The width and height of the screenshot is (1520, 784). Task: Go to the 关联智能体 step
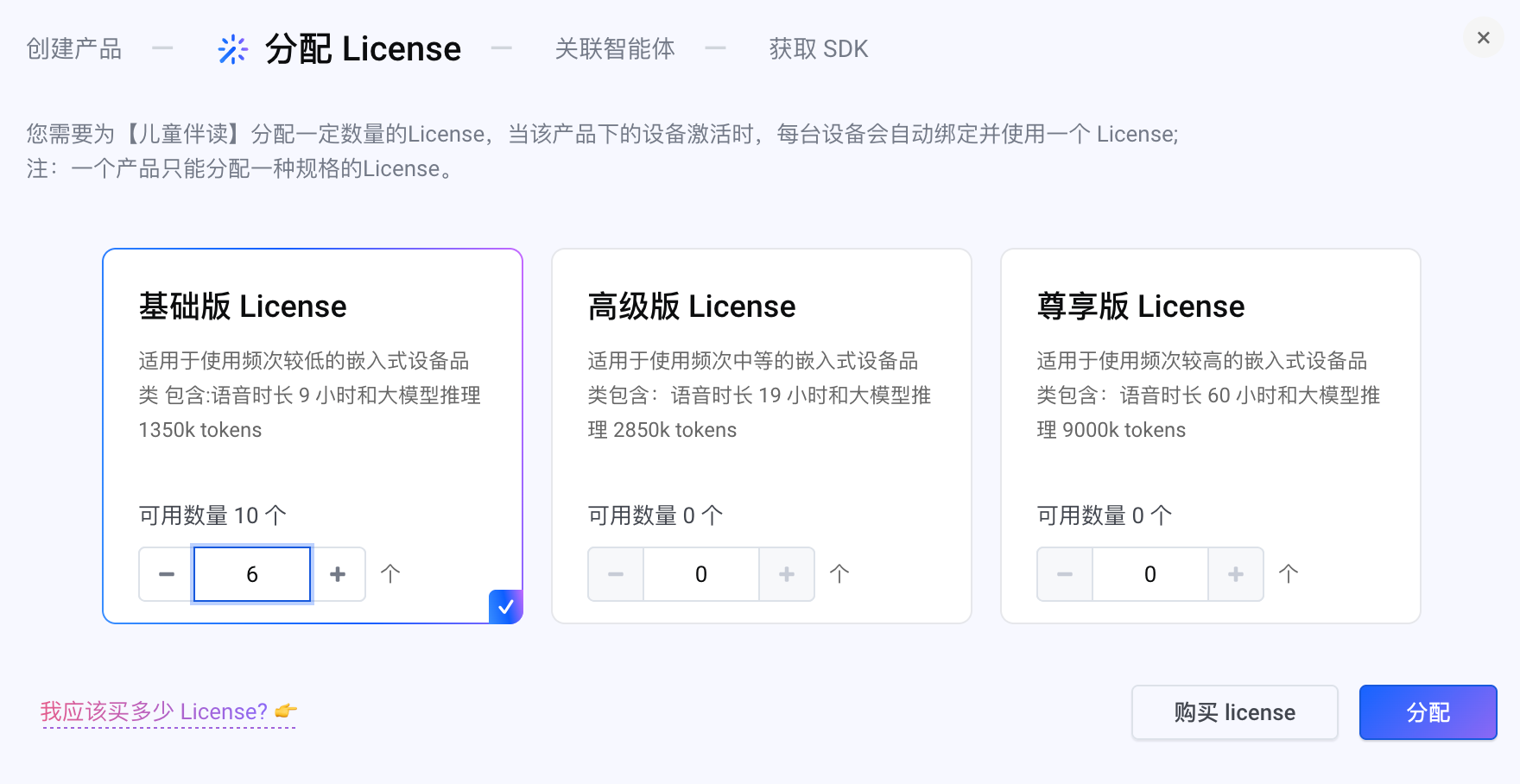coord(614,49)
